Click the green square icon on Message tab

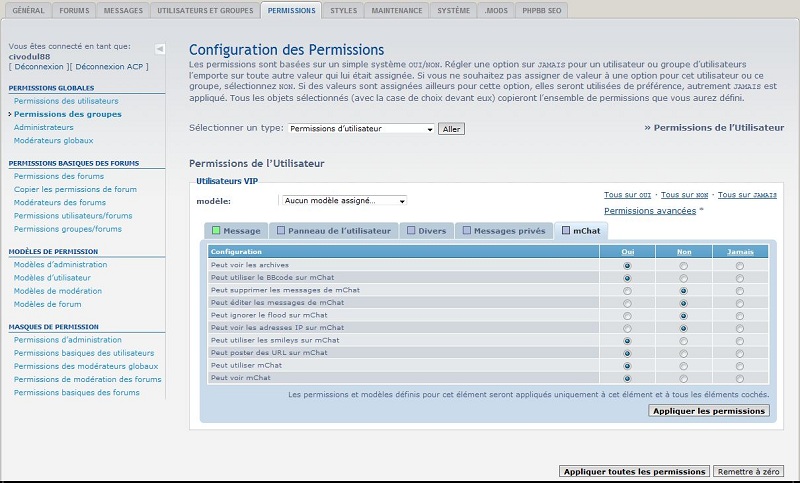(x=215, y=231)
